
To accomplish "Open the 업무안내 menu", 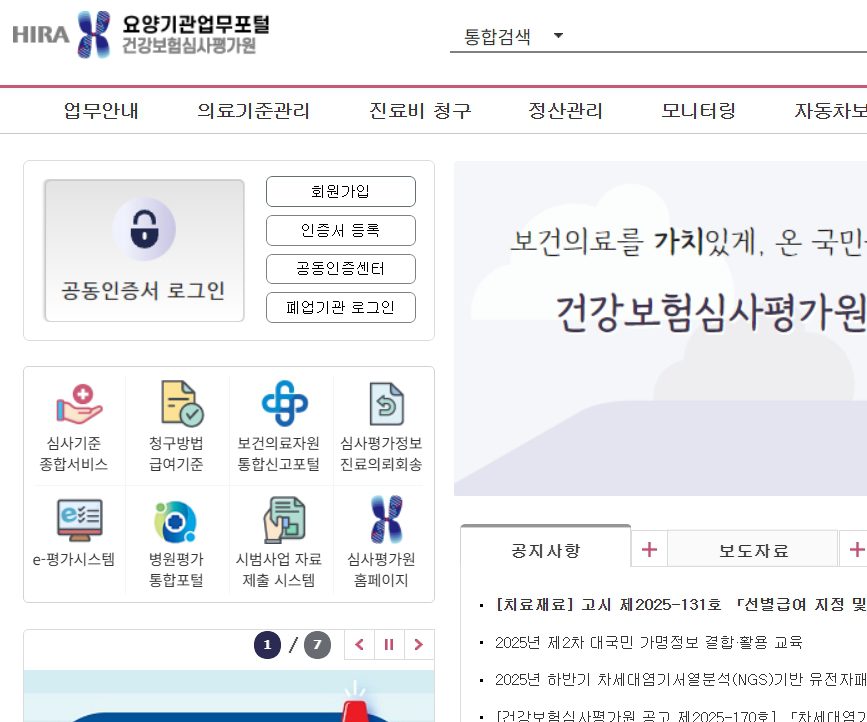I will click(x=101, y=111).
